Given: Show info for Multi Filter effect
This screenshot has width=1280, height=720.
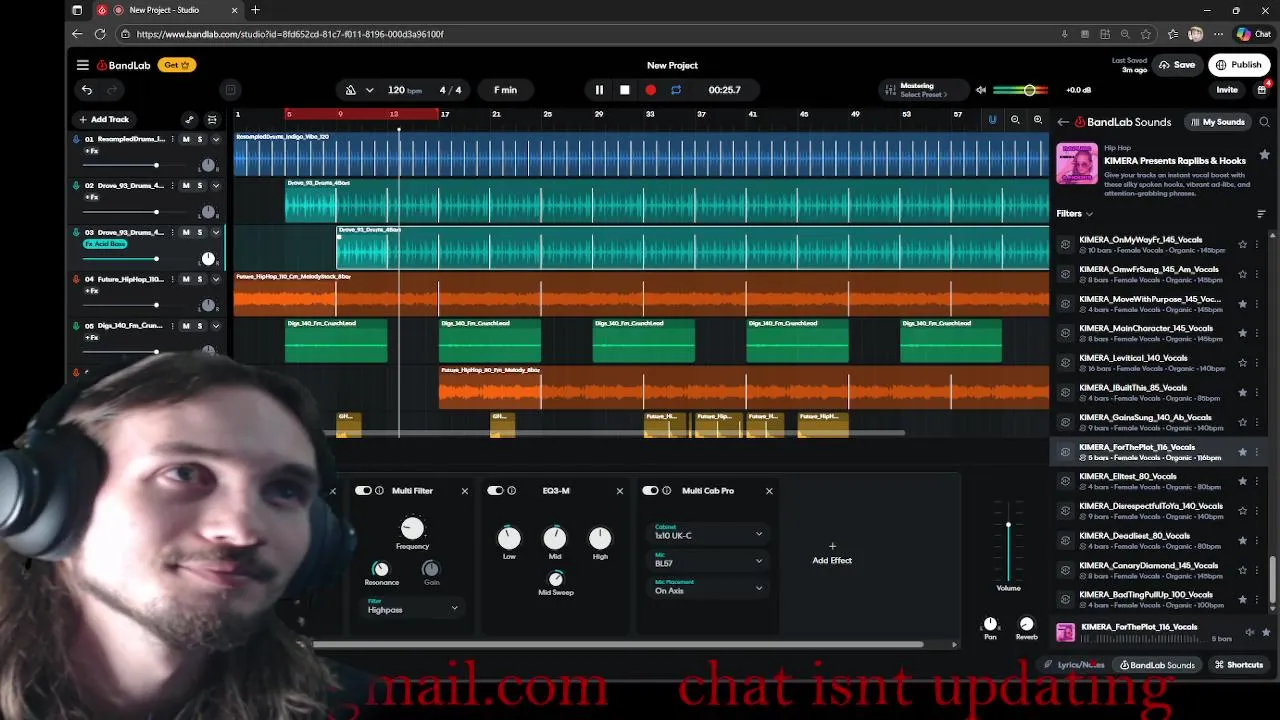Looking at the screenshot, I should [380, 491].
